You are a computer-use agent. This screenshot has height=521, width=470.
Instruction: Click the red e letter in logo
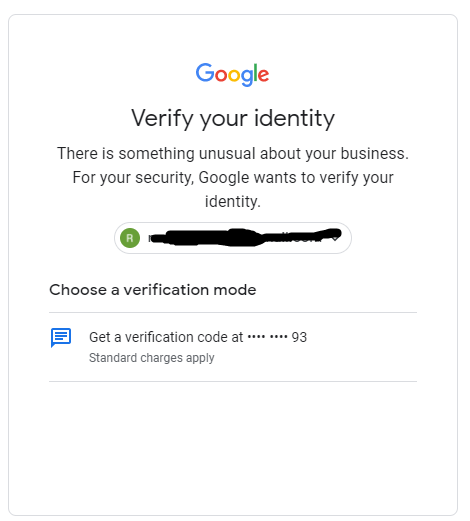click(x=263, y=75)
